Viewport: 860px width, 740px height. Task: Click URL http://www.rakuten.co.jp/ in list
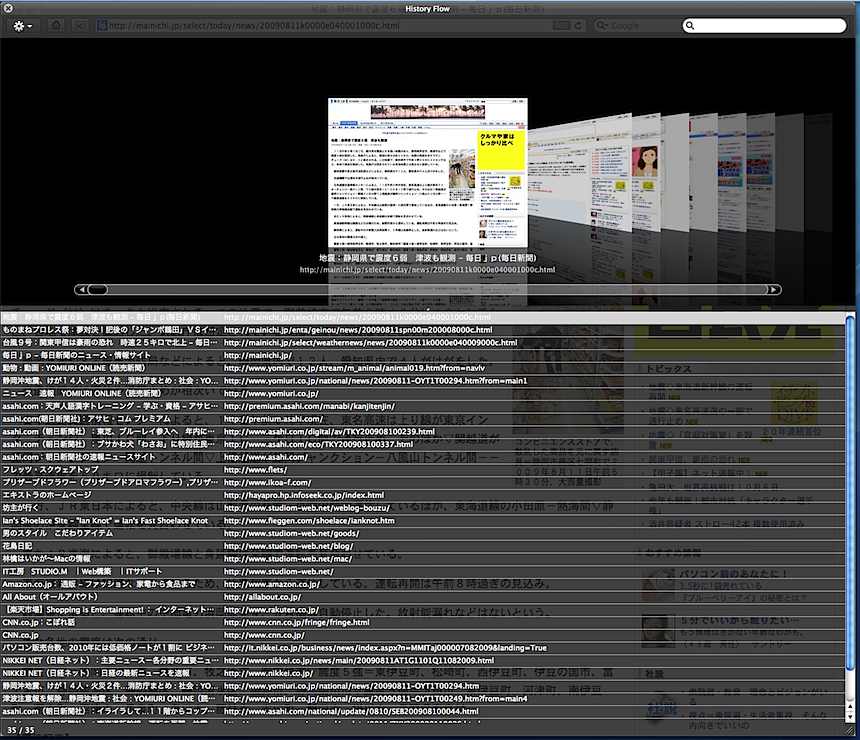coord(271,609)
